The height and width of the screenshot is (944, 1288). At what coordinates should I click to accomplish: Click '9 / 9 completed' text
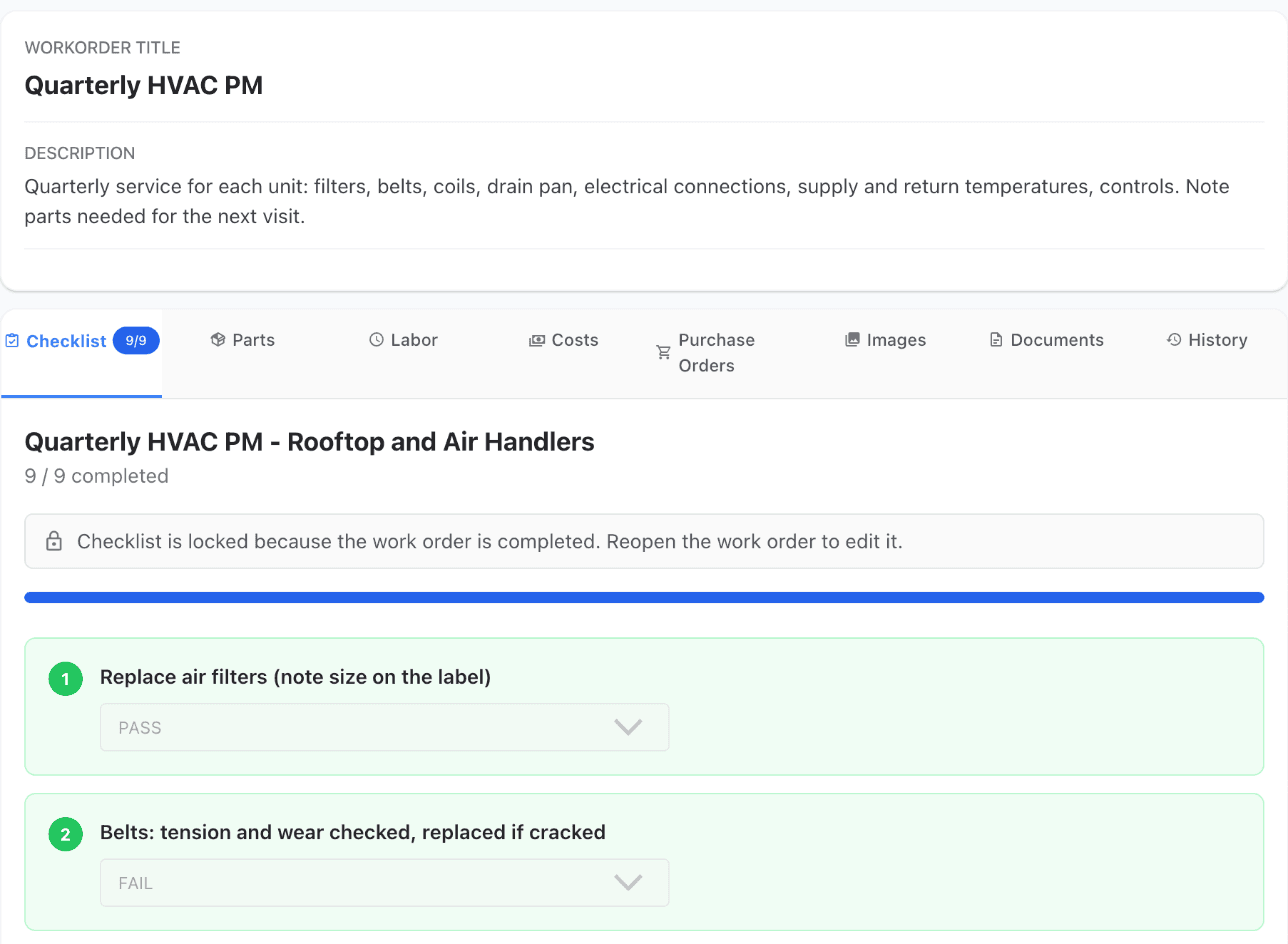pyautogui.click(x=96, y=476)
